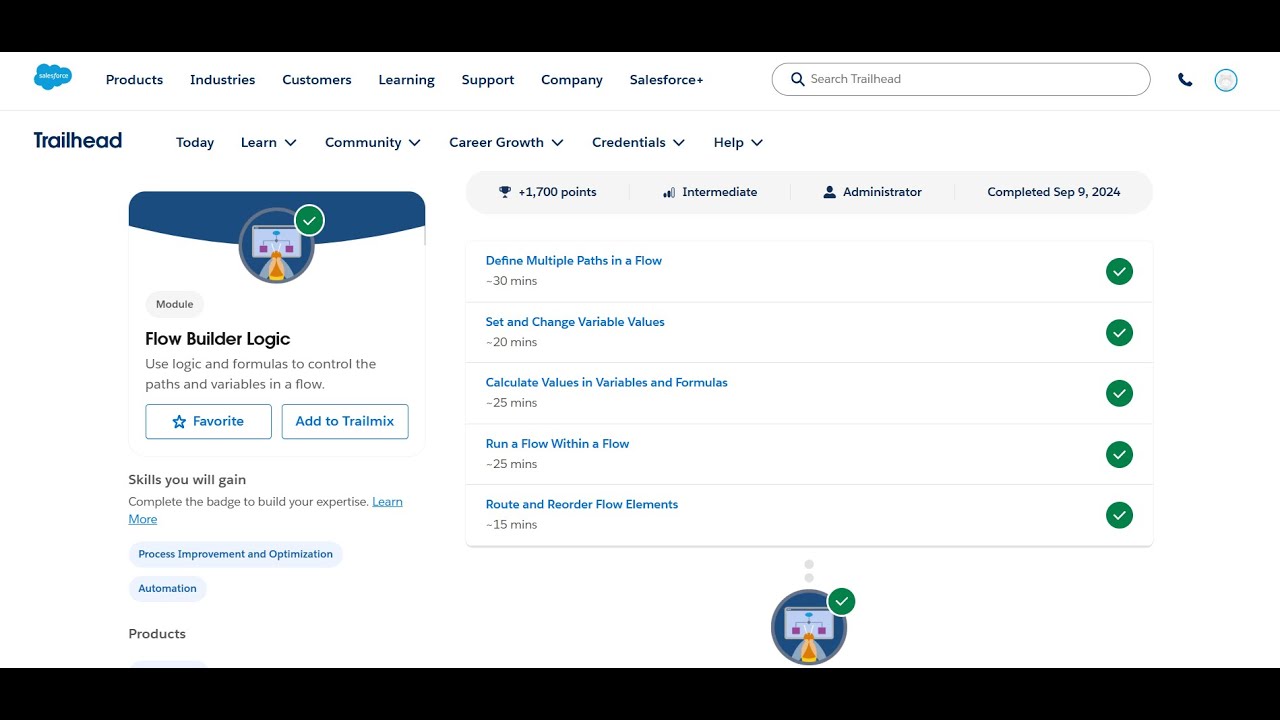1280x720 pixels.
Task: Focus the Search Trailhead field
Action: coord(961,79)
